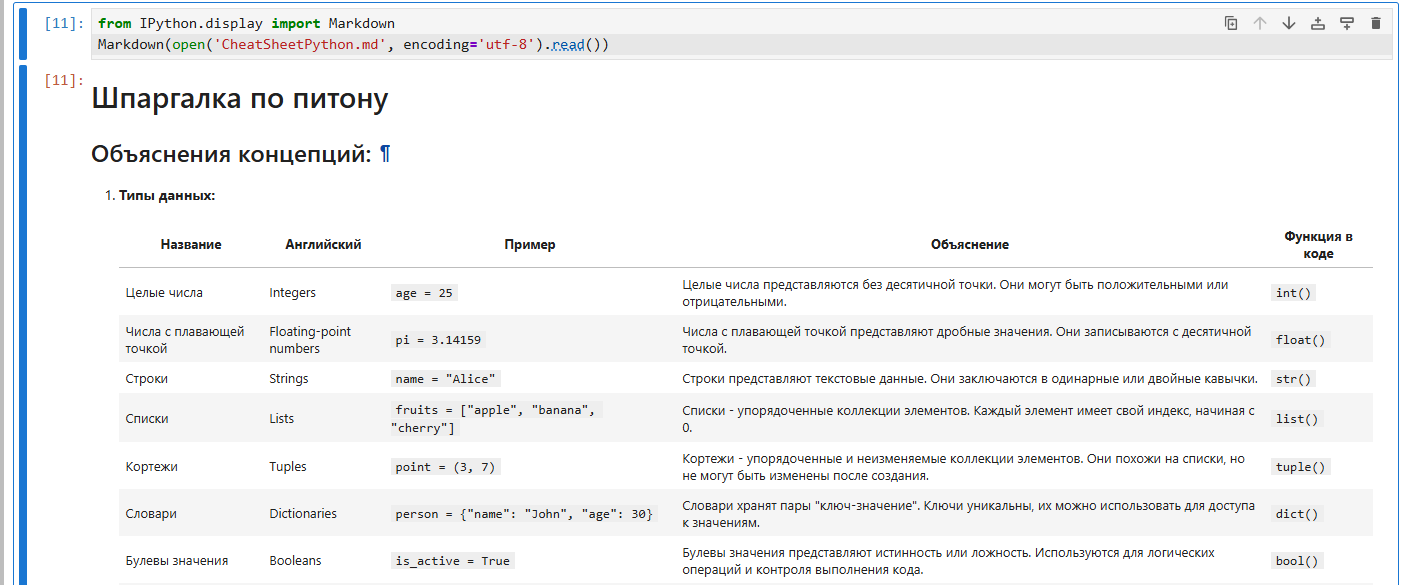Collapse the code input via blue bar
This screenshot has height=585, width=1405.
(24, 35)
